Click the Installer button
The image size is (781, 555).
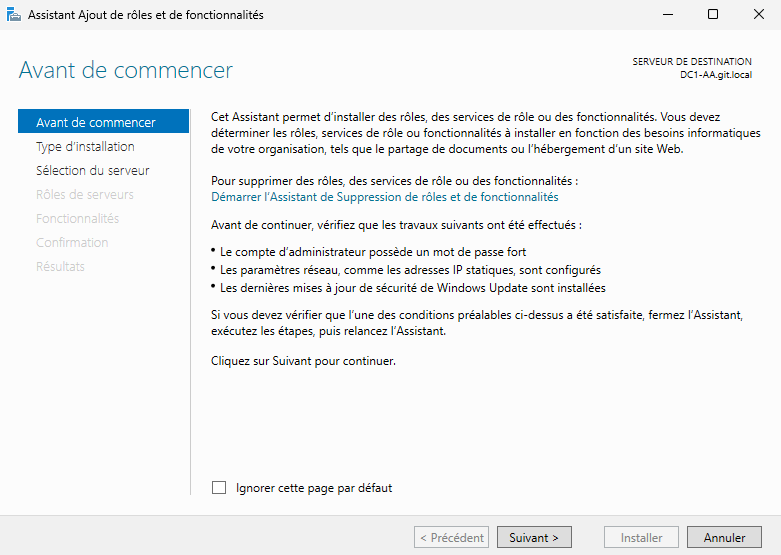coord(642,538)
